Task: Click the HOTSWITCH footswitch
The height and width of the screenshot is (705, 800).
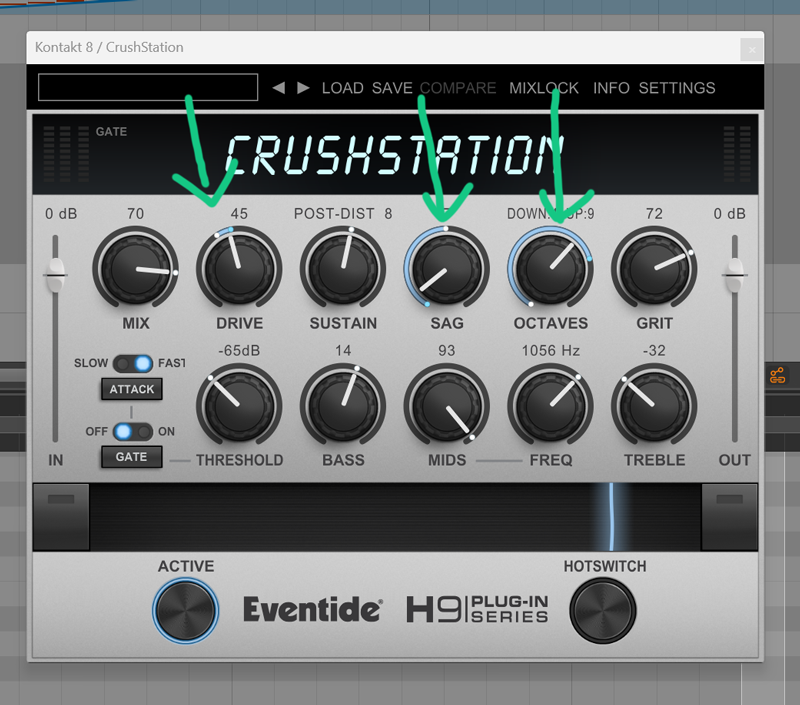Action: [603, 611]
